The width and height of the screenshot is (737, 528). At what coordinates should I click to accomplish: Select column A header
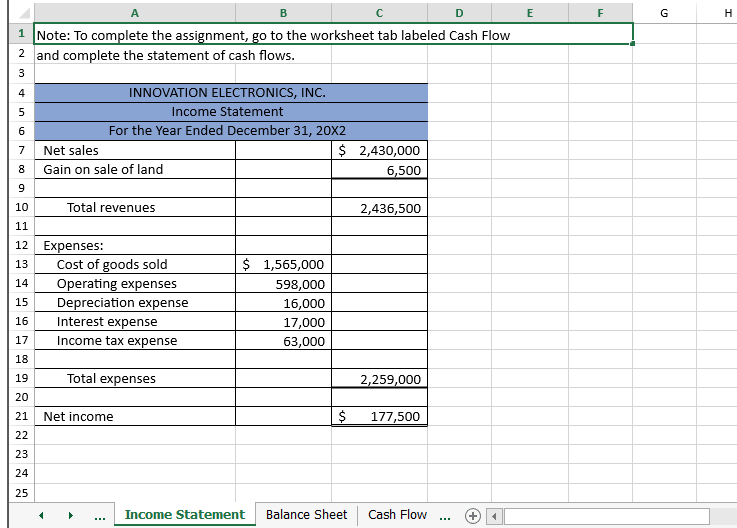point(135,13)
